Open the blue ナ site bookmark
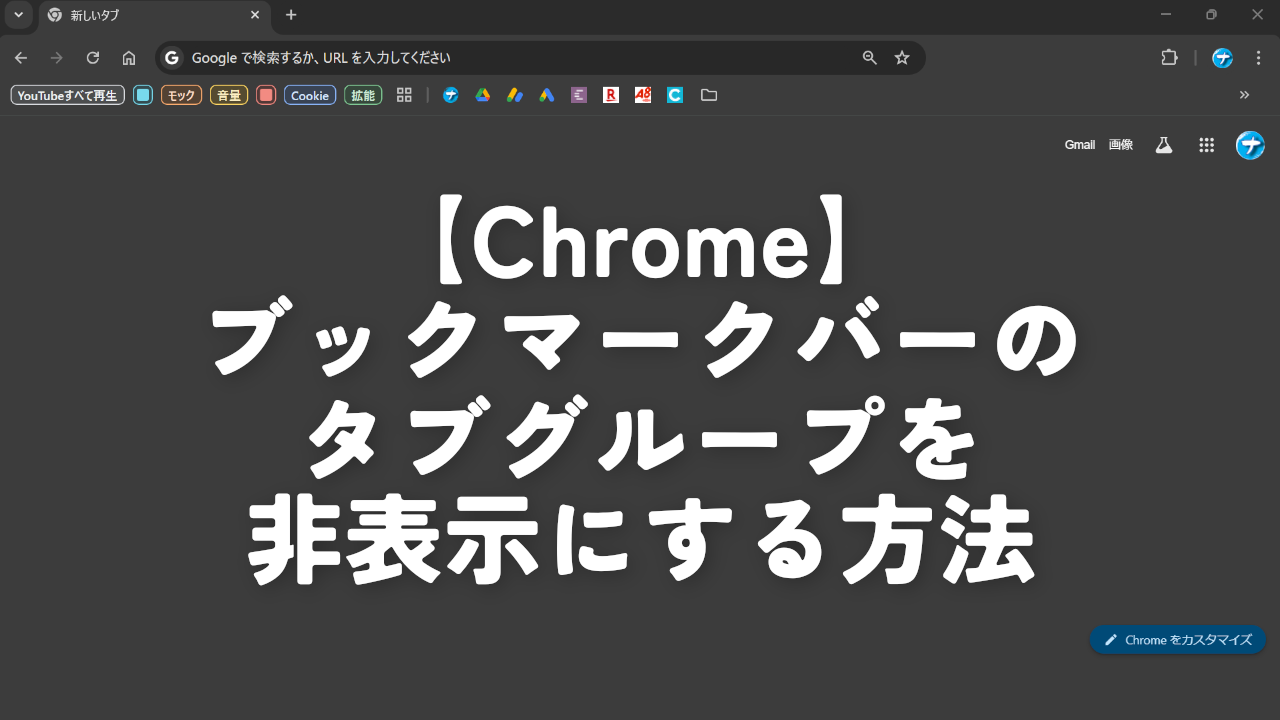 point(451,95)
